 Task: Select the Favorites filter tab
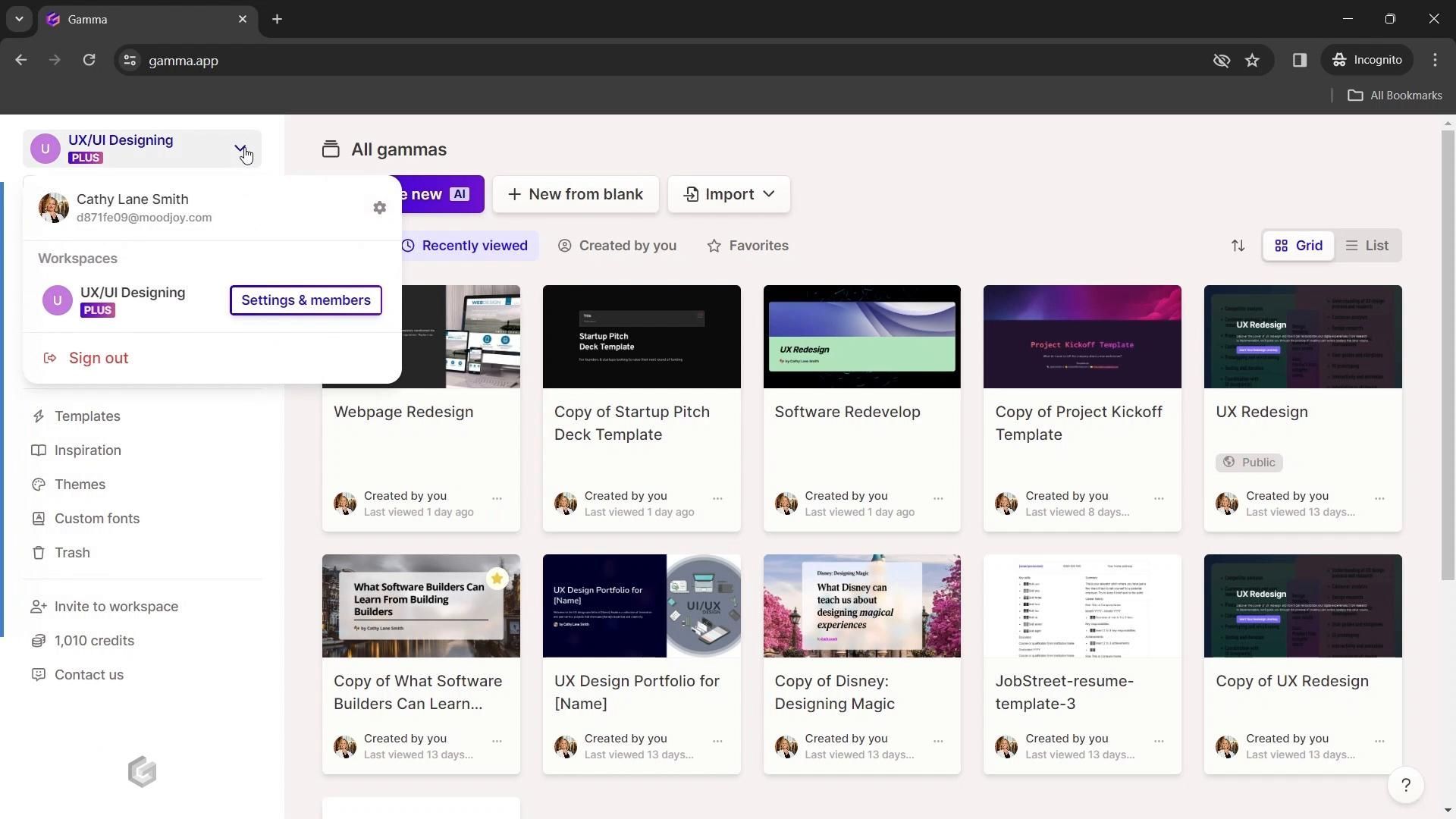(x=748, y=246)
